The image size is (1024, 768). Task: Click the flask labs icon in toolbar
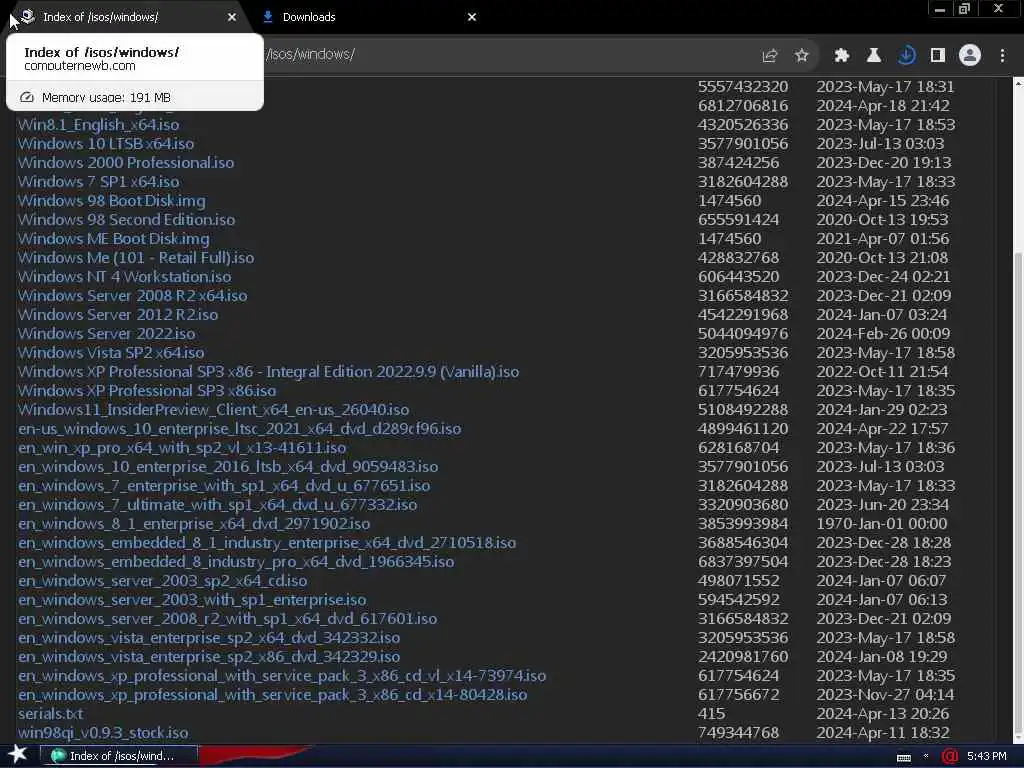click(873, 56)
